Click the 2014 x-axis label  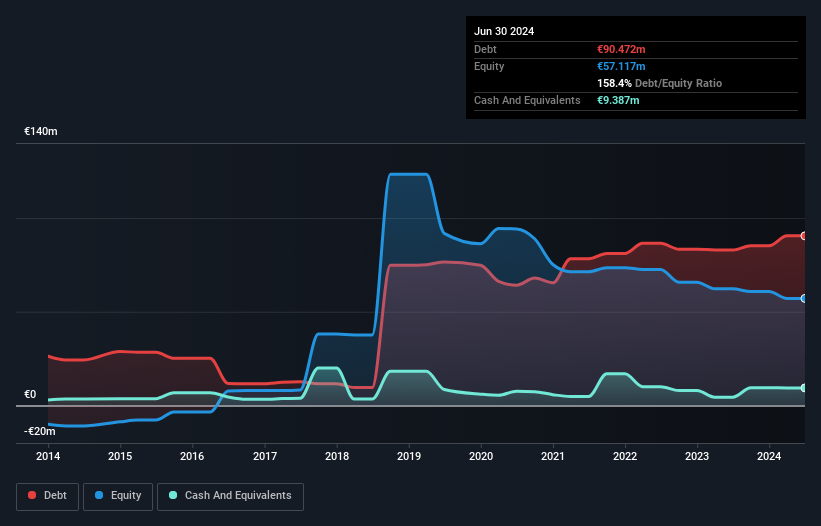click(x=48, y=456)
